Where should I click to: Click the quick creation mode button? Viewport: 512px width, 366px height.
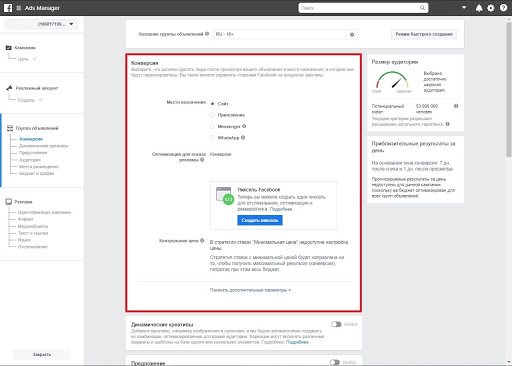[x=424, y=34]
